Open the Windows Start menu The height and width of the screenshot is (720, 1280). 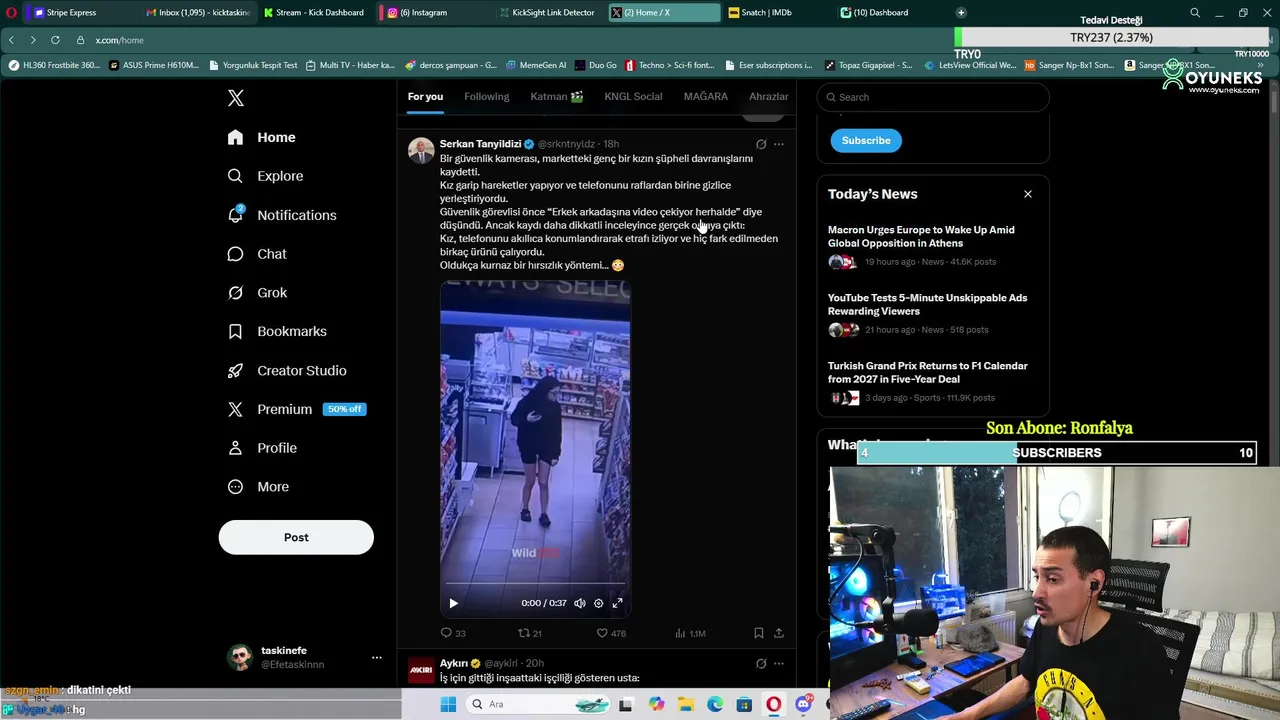448,704
